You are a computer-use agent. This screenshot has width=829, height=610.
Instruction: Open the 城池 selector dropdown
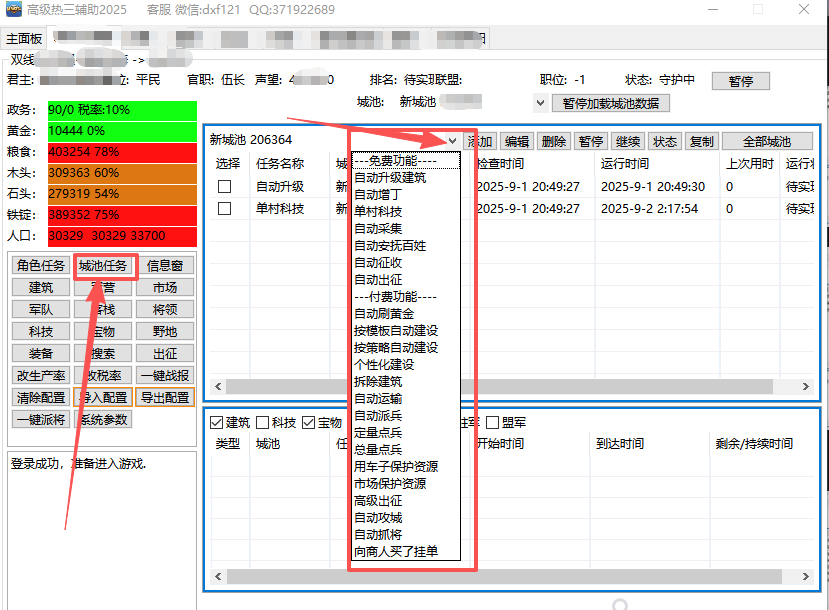(x=541, y=103)
